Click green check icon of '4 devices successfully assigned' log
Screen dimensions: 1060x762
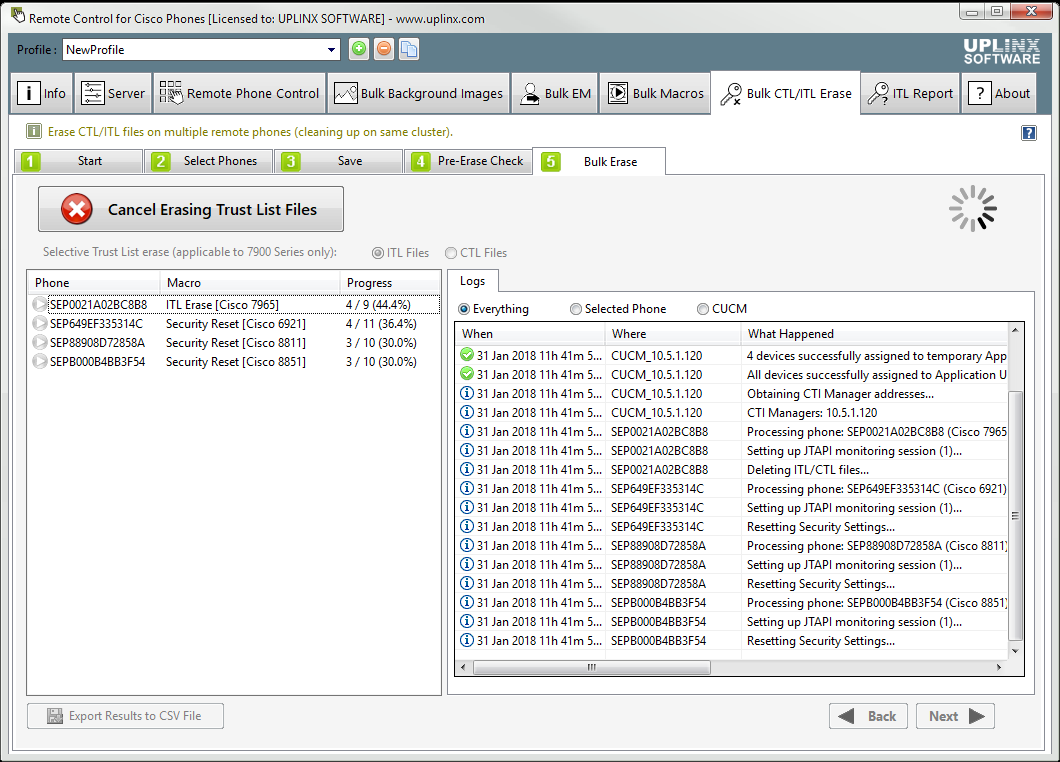(x=466, y=355)
